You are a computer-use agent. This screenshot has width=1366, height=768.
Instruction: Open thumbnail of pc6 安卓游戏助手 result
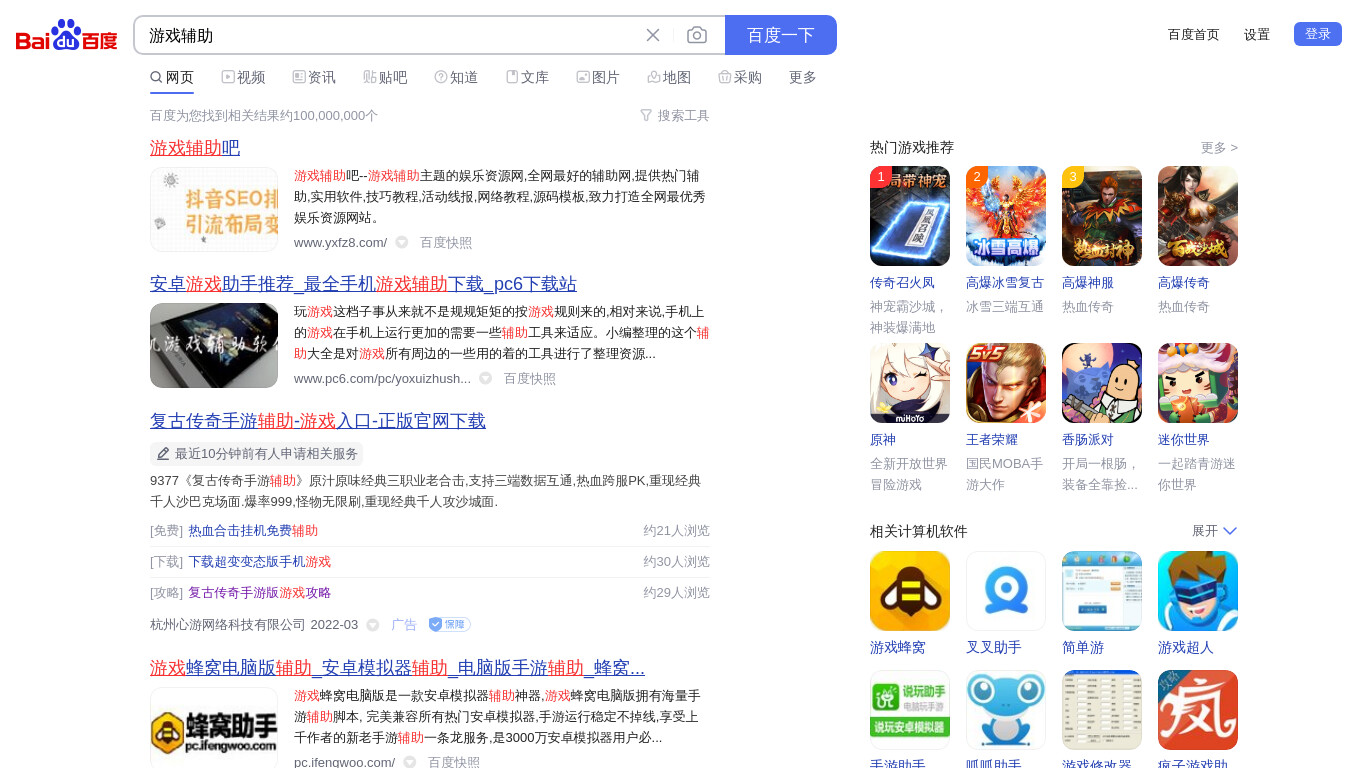coord(214,345)
